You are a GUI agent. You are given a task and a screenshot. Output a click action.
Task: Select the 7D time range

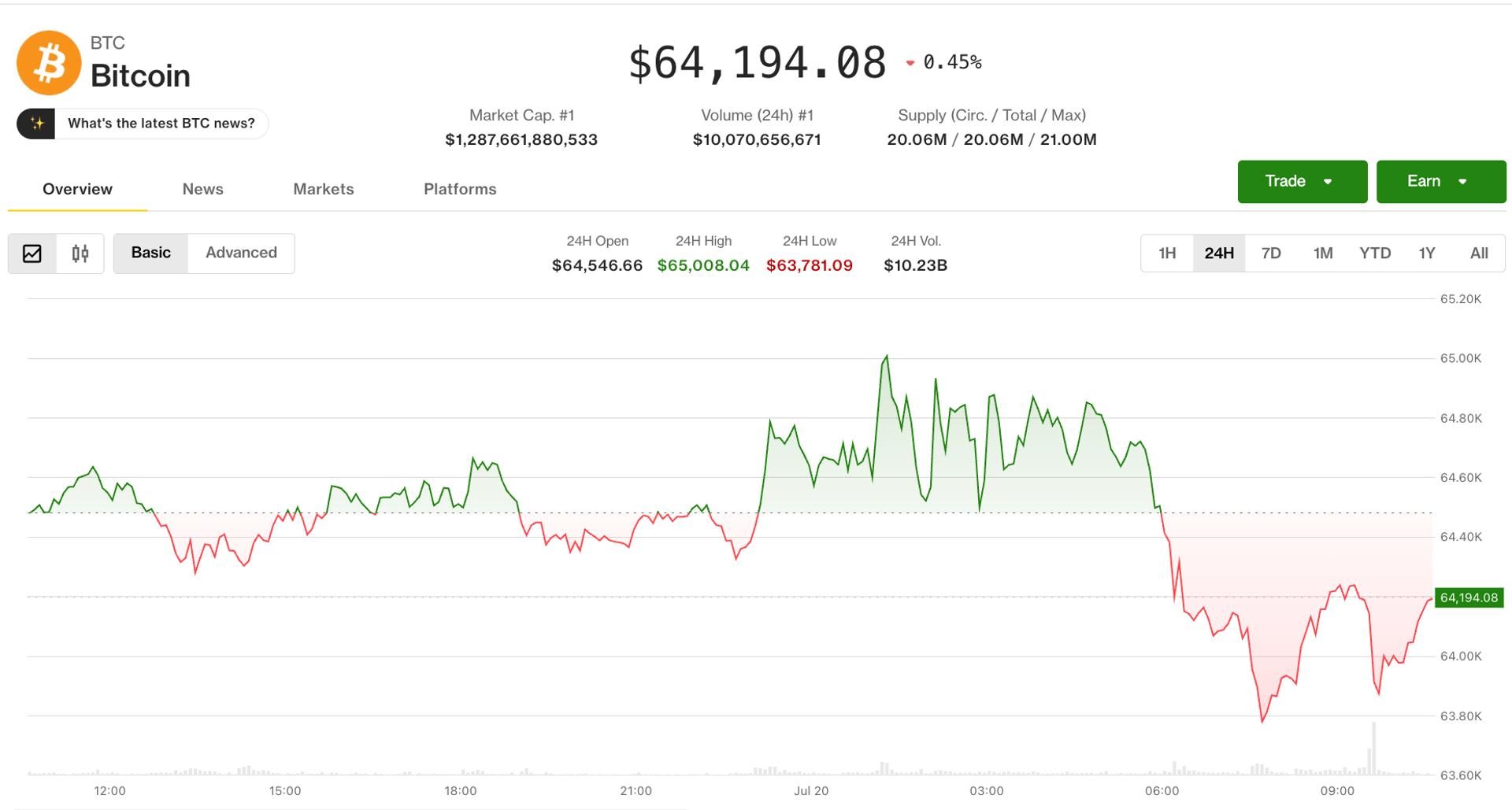[x=1271, y=253]
